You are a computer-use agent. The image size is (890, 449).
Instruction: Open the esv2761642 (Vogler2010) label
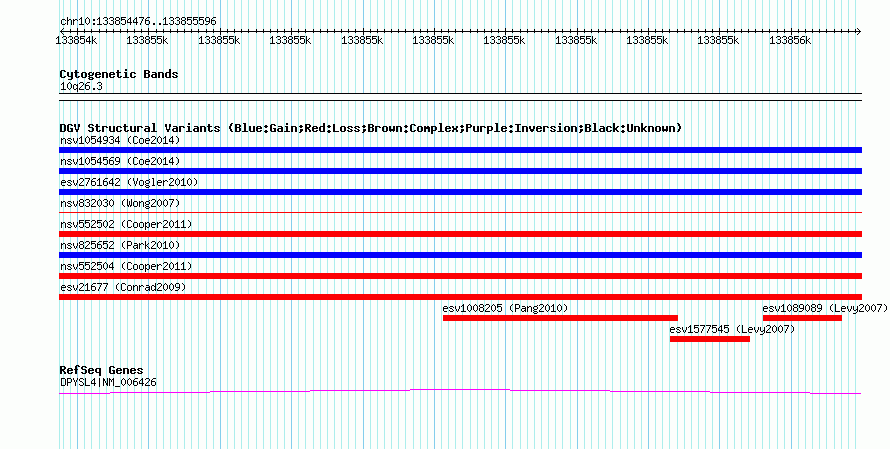pyautogui.click(x=129, y=182)
